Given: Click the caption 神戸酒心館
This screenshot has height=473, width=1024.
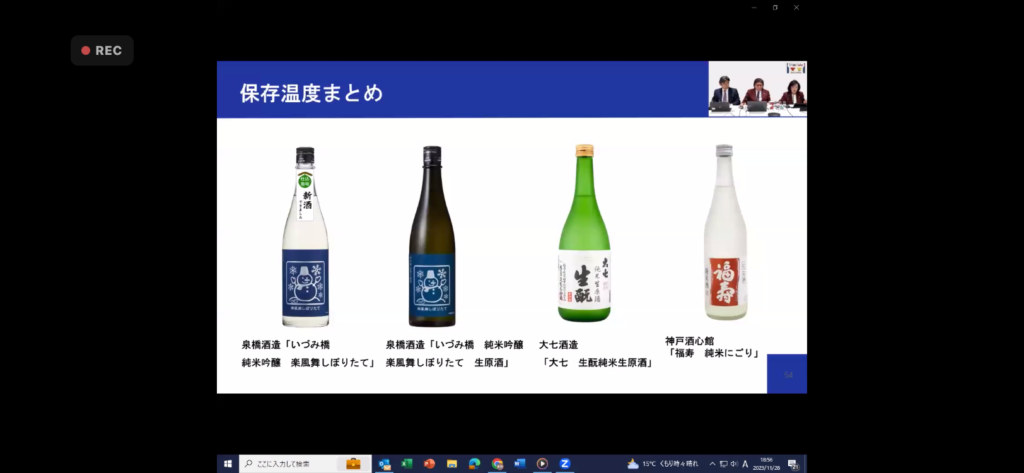Looking at the screenshot, I should 690,341.
